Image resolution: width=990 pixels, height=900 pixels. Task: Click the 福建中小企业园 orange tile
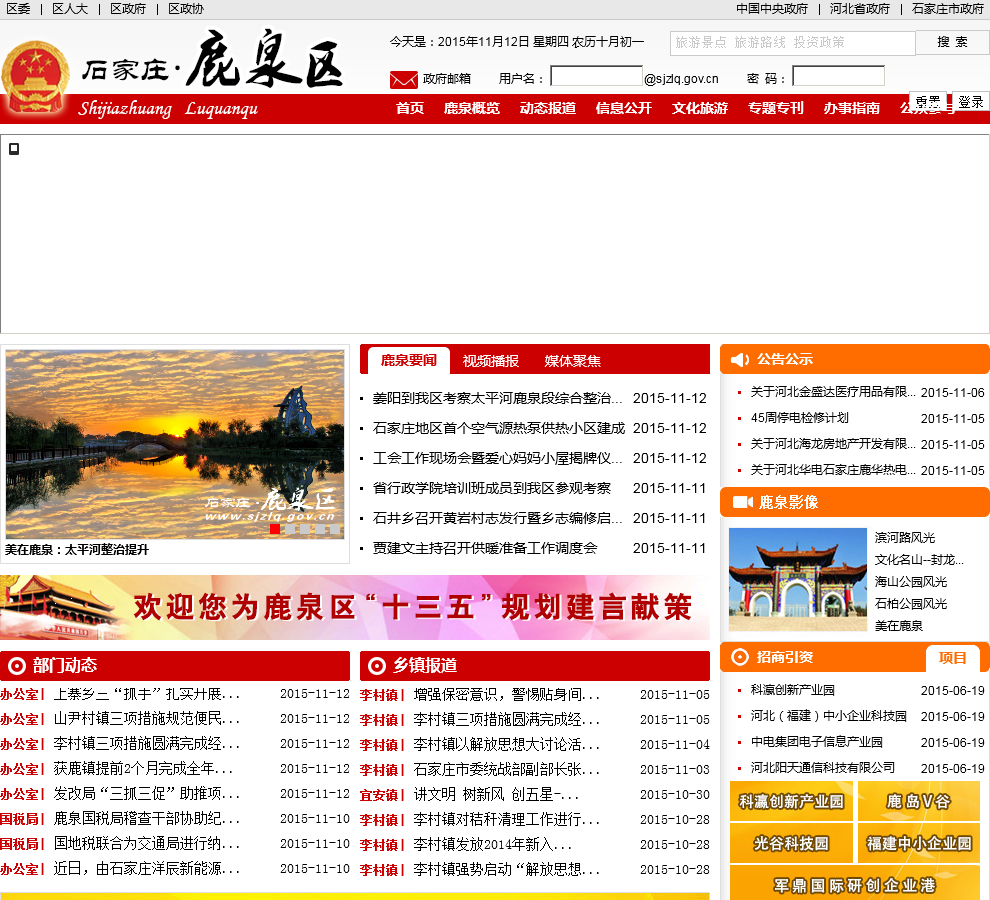(919, 843)
